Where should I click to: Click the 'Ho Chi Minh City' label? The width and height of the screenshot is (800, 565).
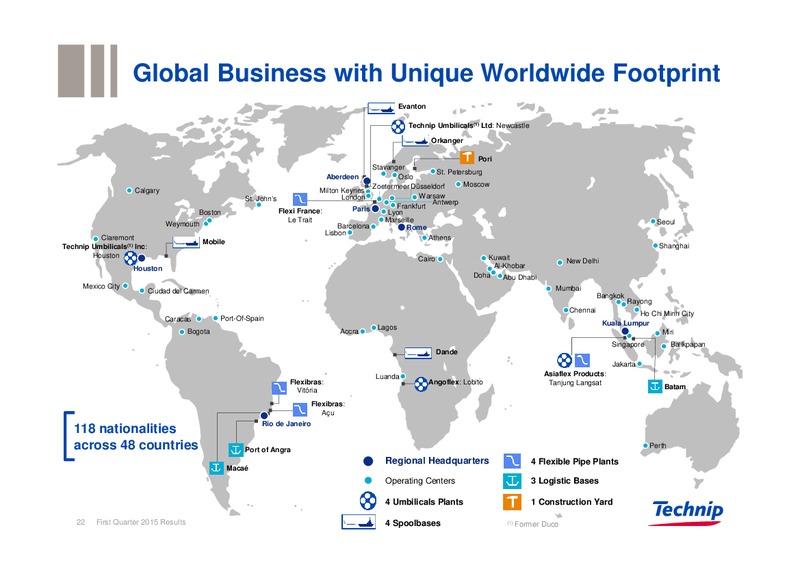(x=667, y=313)
